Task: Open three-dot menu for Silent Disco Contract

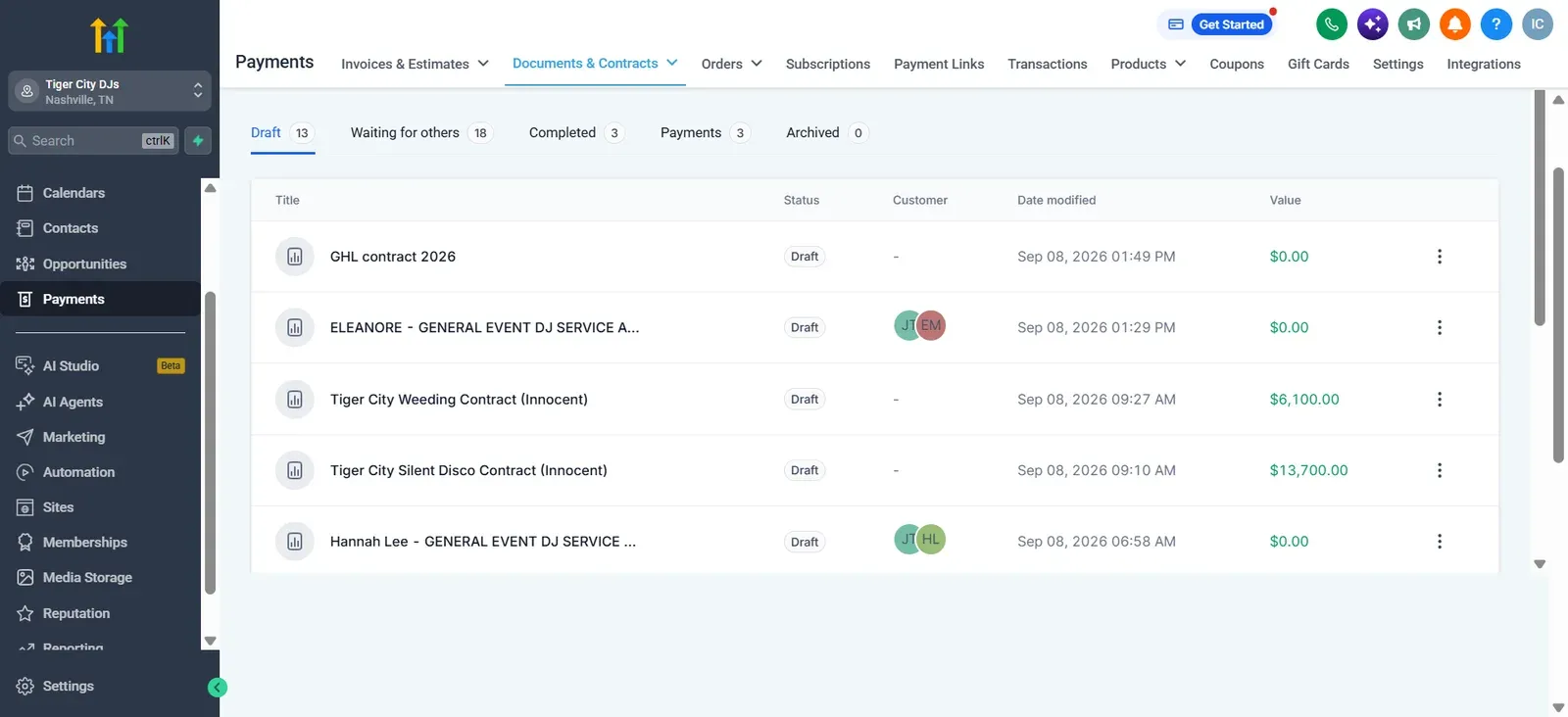Action: (x=1439, y=470)
